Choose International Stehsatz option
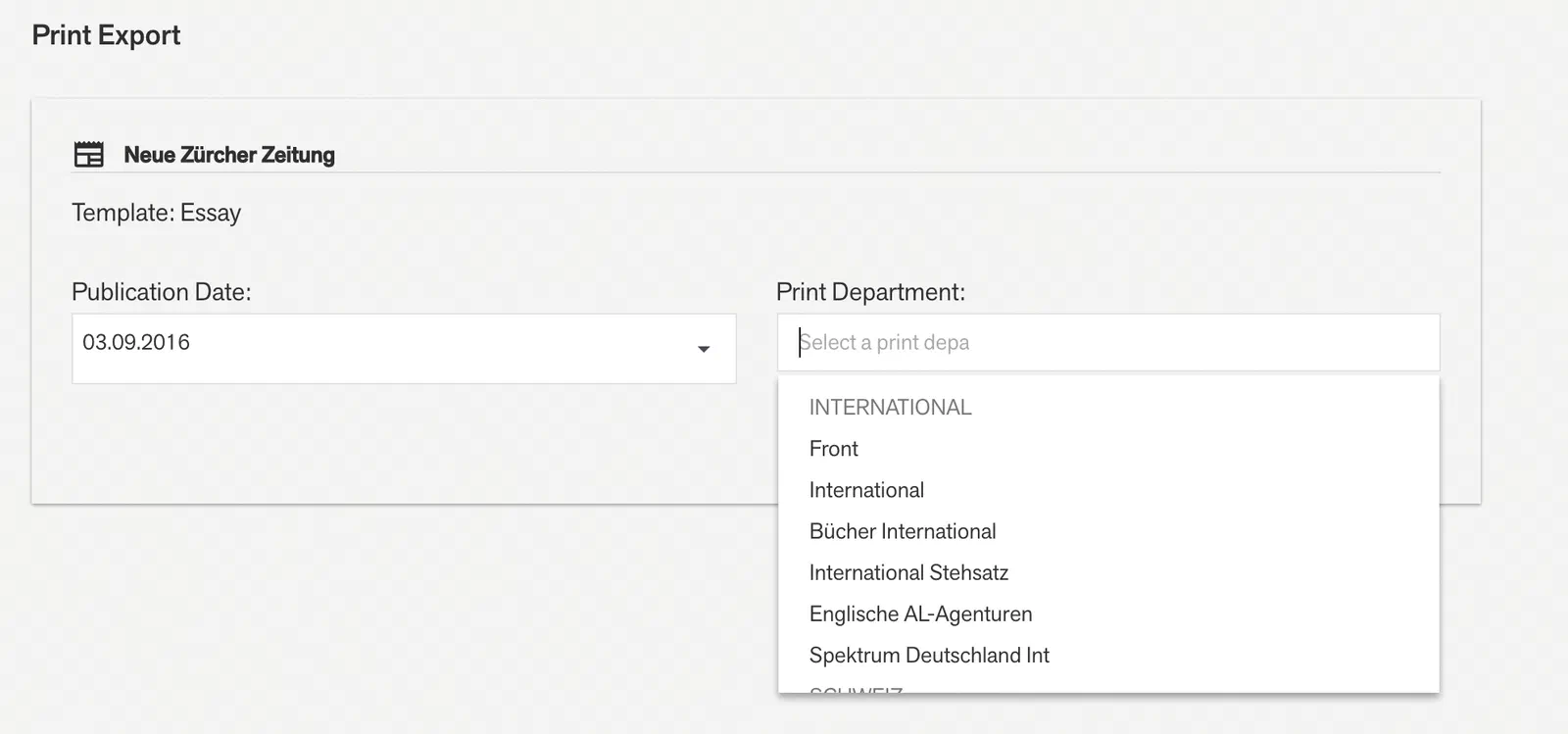Image resolution: width=1568 pixels, height=734 pixels. point(1108,572)
